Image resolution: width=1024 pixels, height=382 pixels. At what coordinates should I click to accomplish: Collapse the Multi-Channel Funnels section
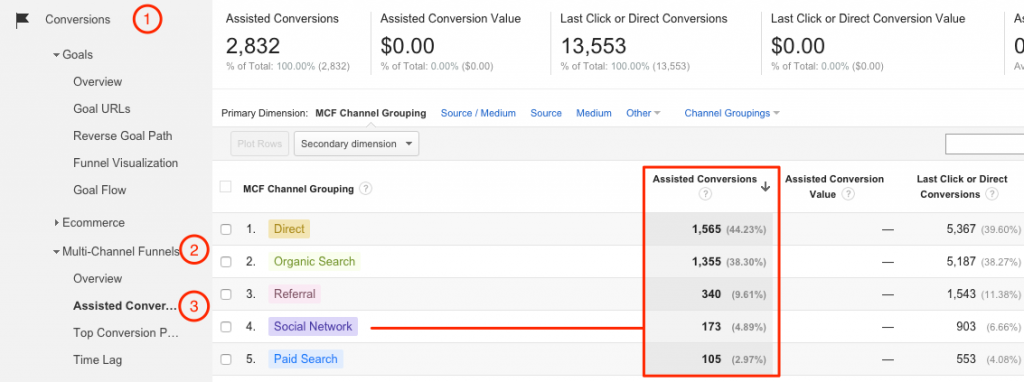(57, 251)
